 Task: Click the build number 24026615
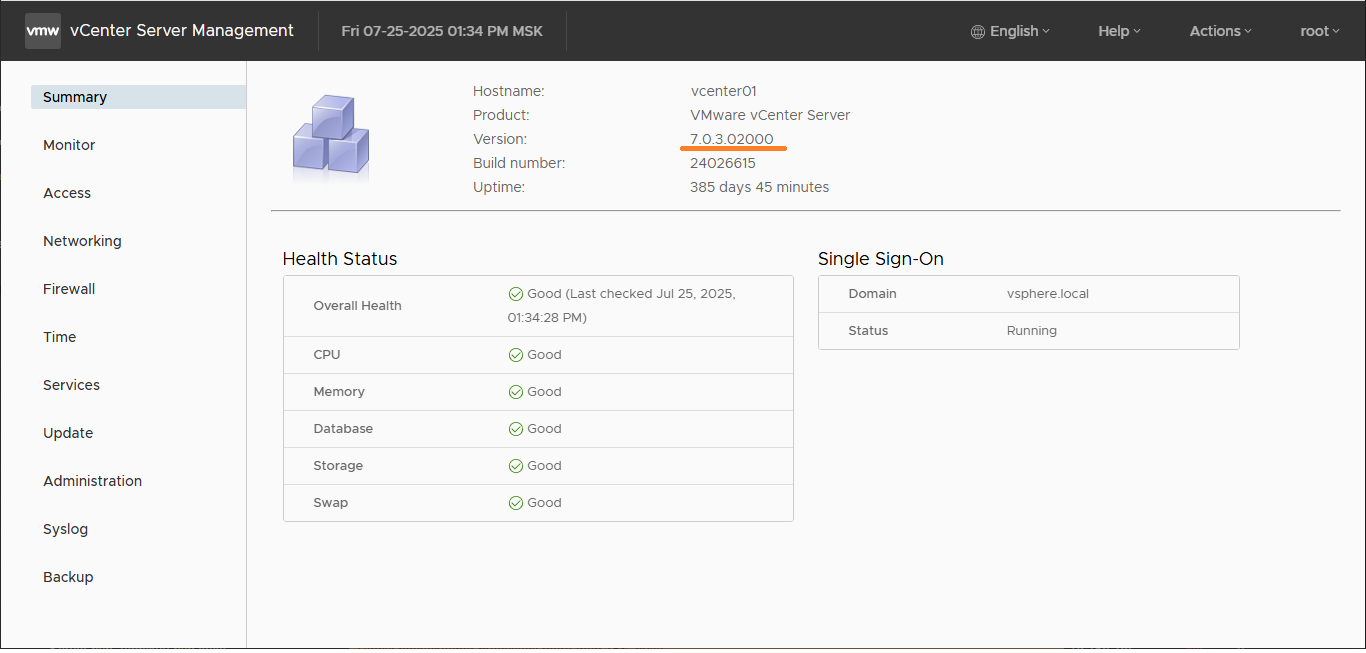coord(723,163)
